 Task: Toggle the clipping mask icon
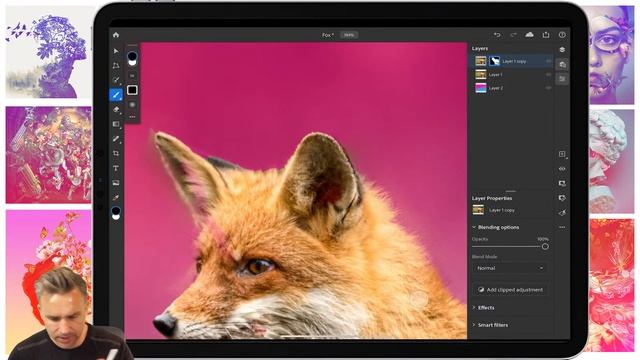[562, 198]
